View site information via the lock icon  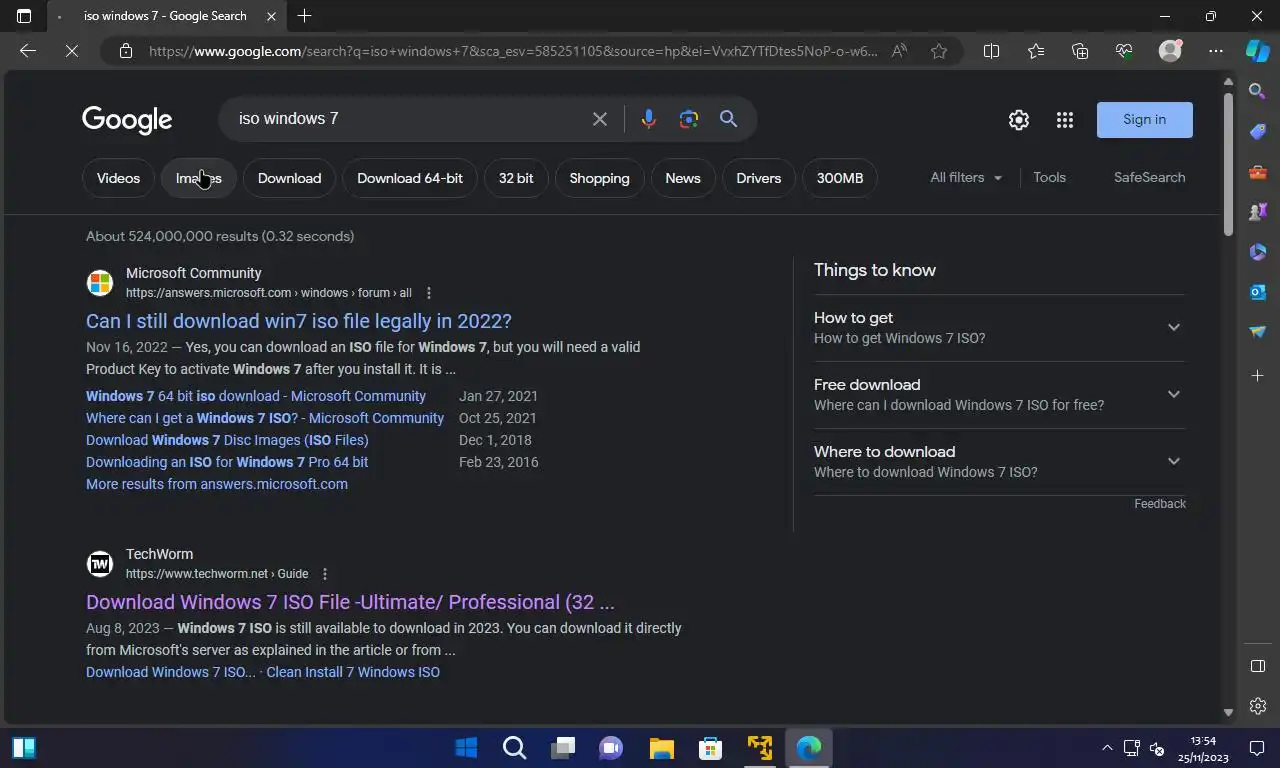tap(126, 51)
